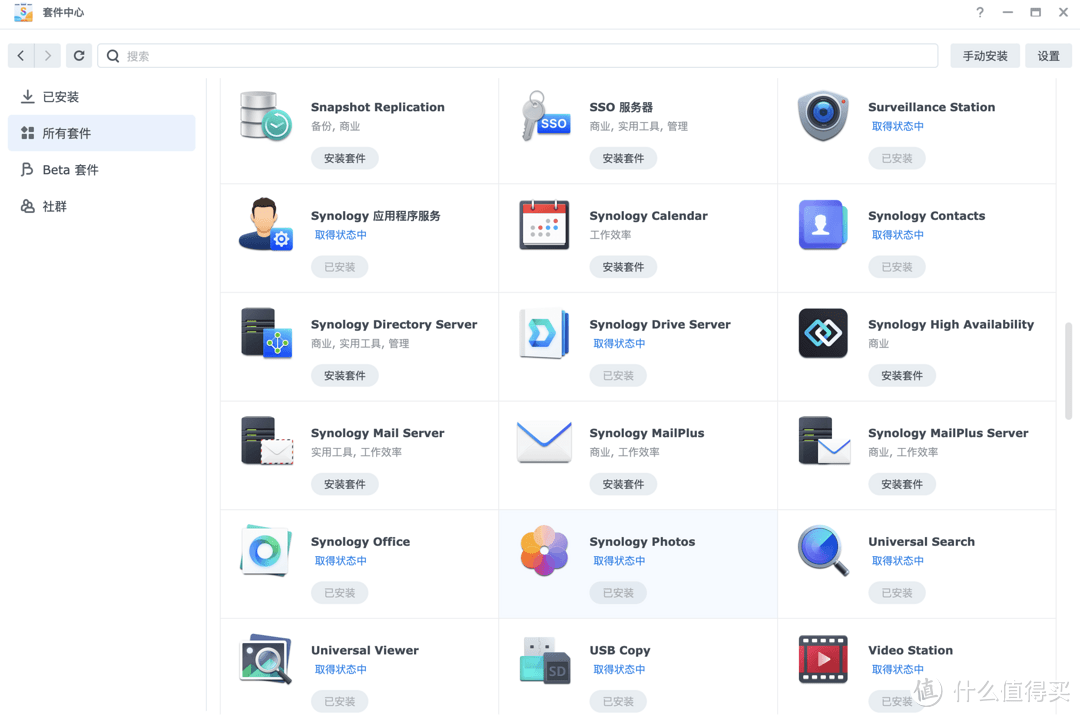Click the 已安装 button under Synology Drive Server
This screenshot has height=717, width=1080.
[618, 376]
